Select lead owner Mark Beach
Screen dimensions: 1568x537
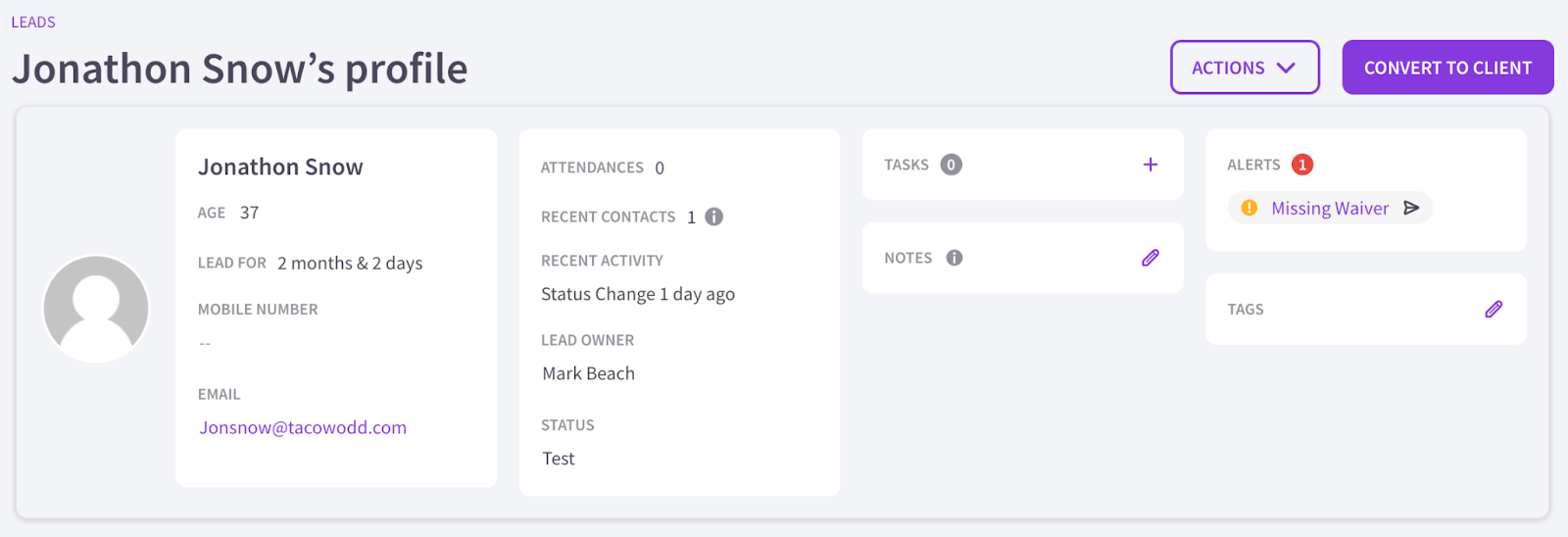pos(589,373)
